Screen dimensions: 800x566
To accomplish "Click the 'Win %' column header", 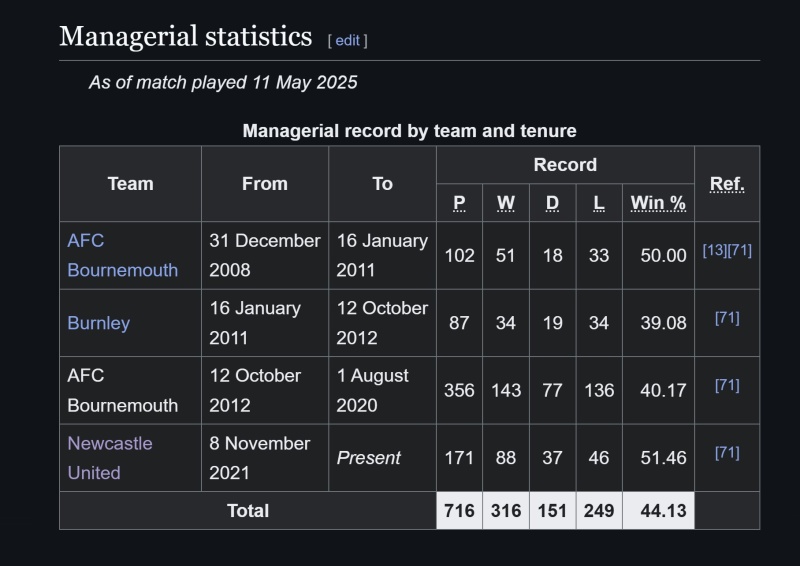I will pyautogui.click(x=658, y=203).
